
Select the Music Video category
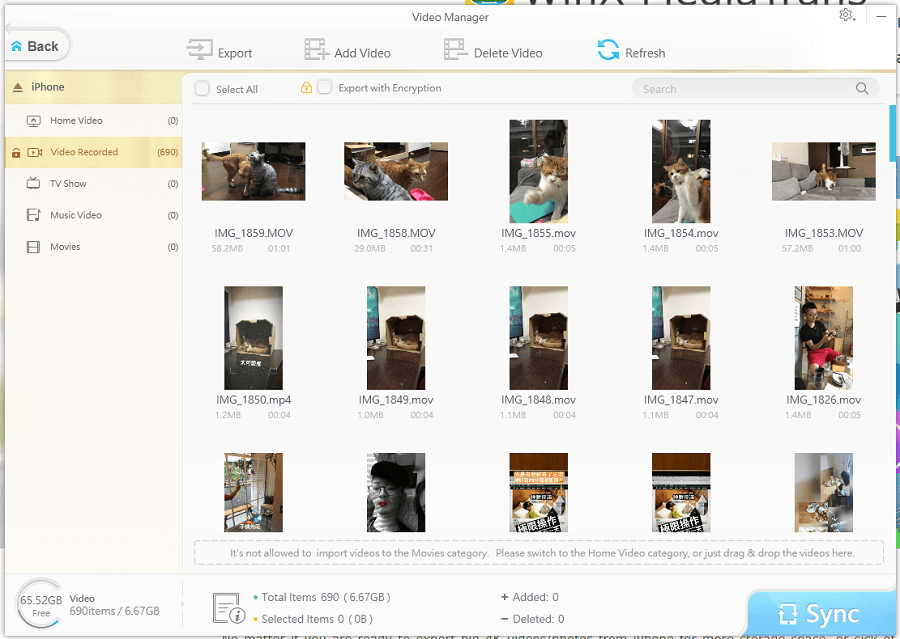pyautogui.click(x=76, y=215)
